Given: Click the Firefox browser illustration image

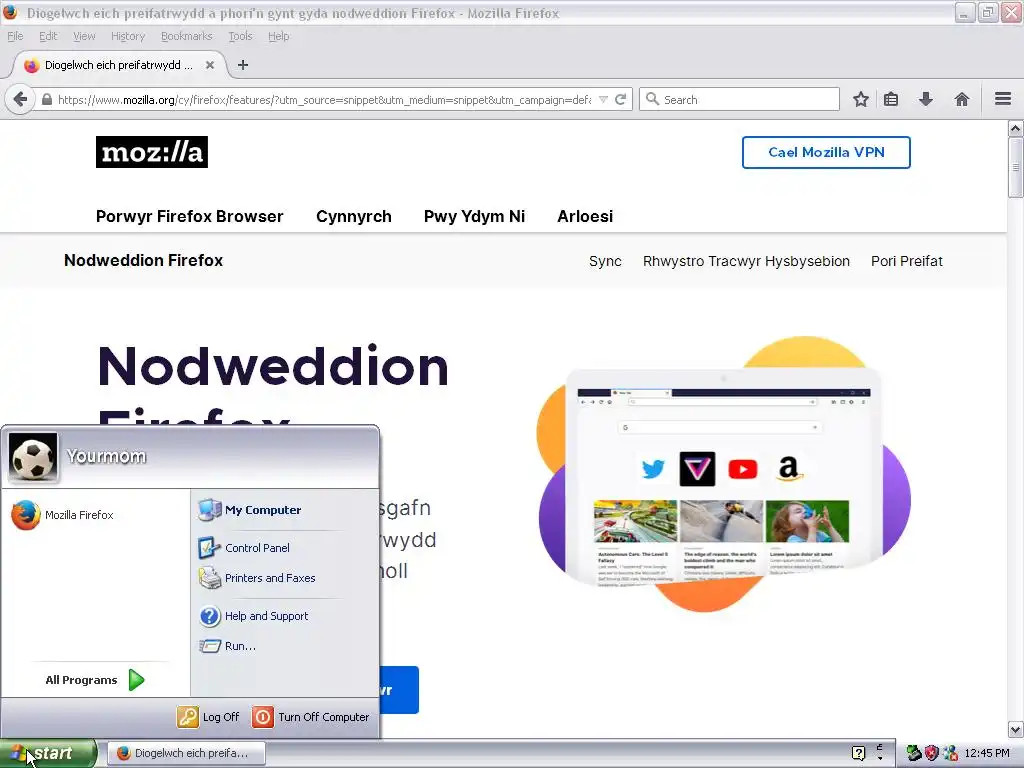Looking at the screenshot, I should tap(724, 475).
